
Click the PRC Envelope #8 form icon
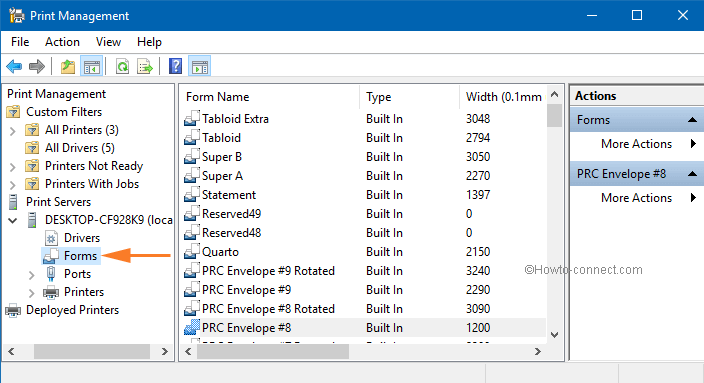point(192,327)
